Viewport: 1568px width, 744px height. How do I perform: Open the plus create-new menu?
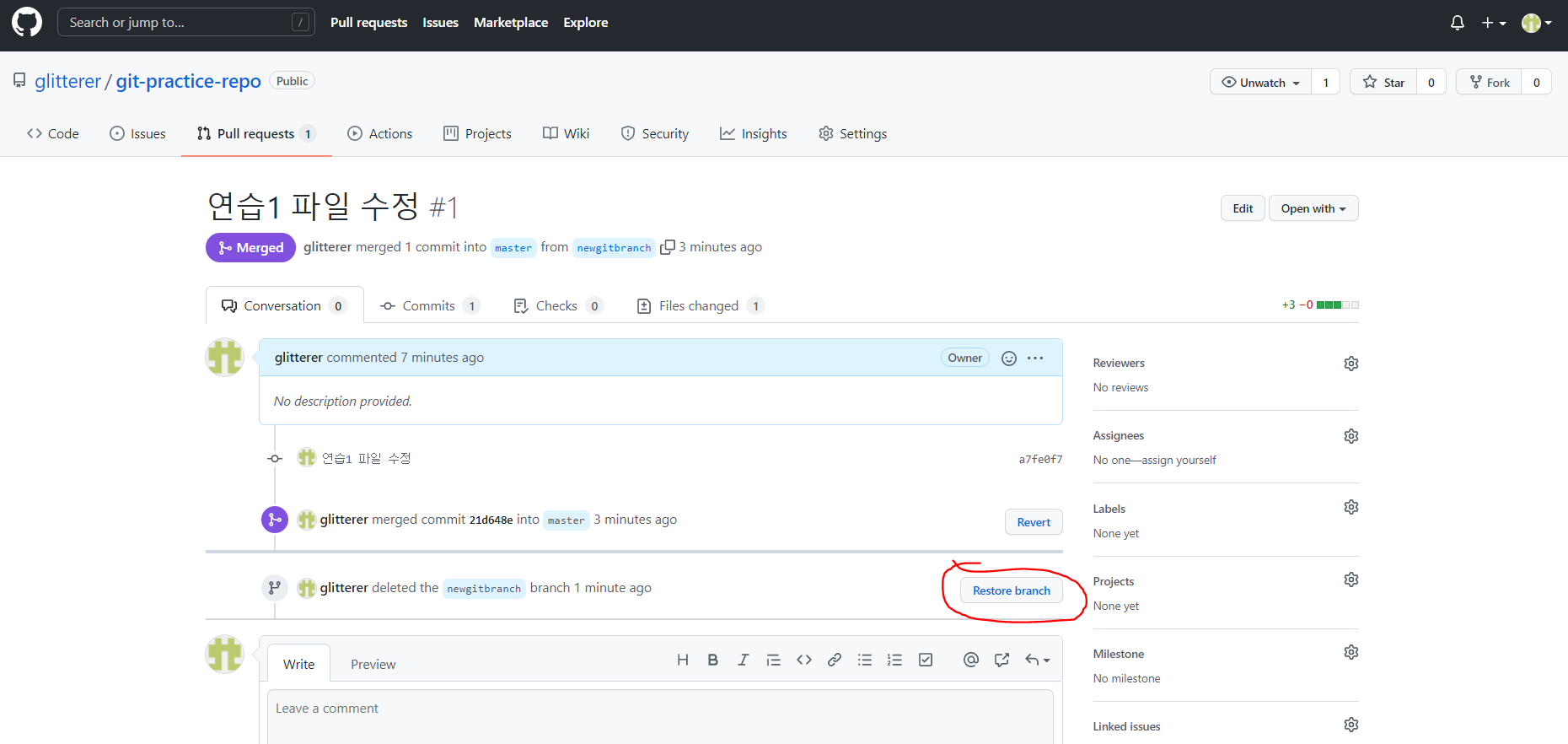point(1494,23)
